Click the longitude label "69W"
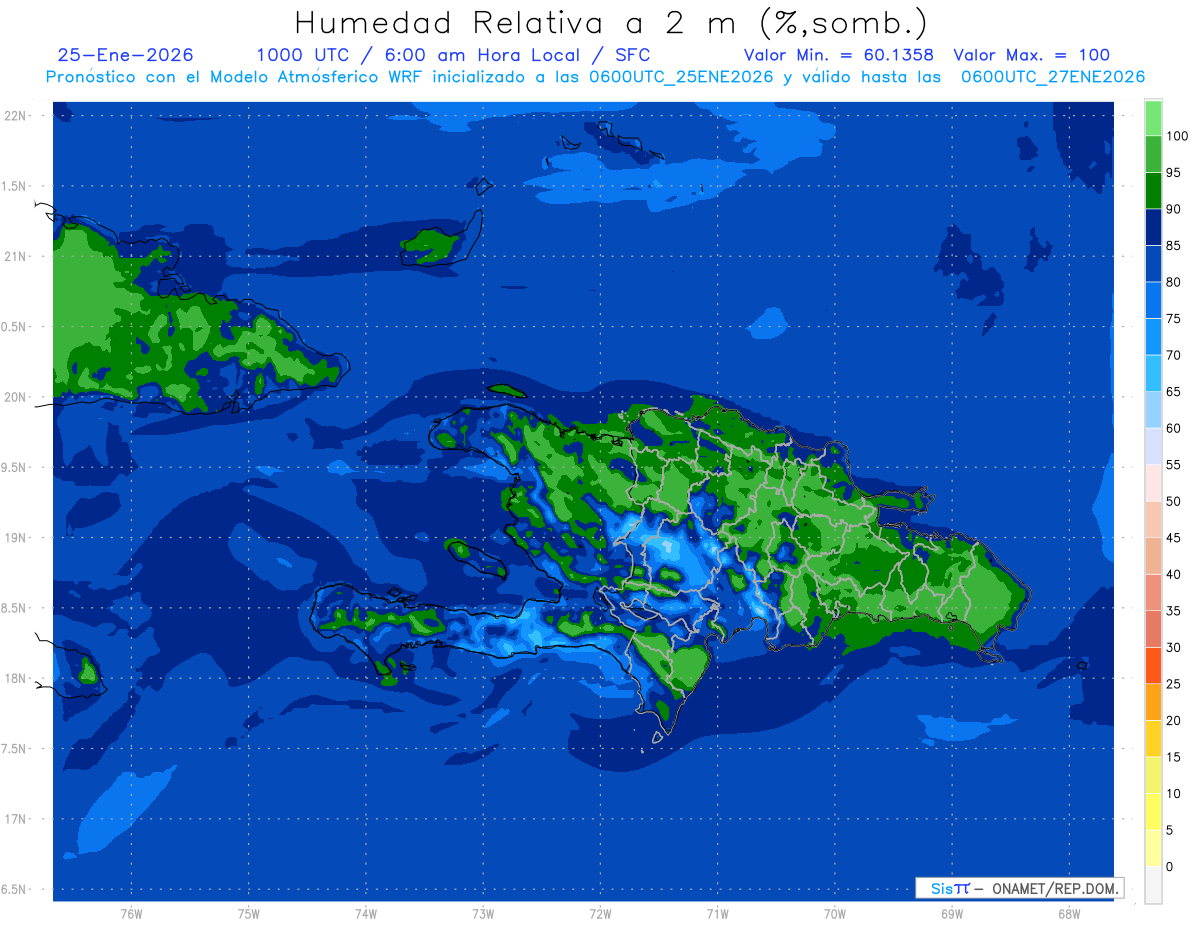 click(x=952, y=914)
